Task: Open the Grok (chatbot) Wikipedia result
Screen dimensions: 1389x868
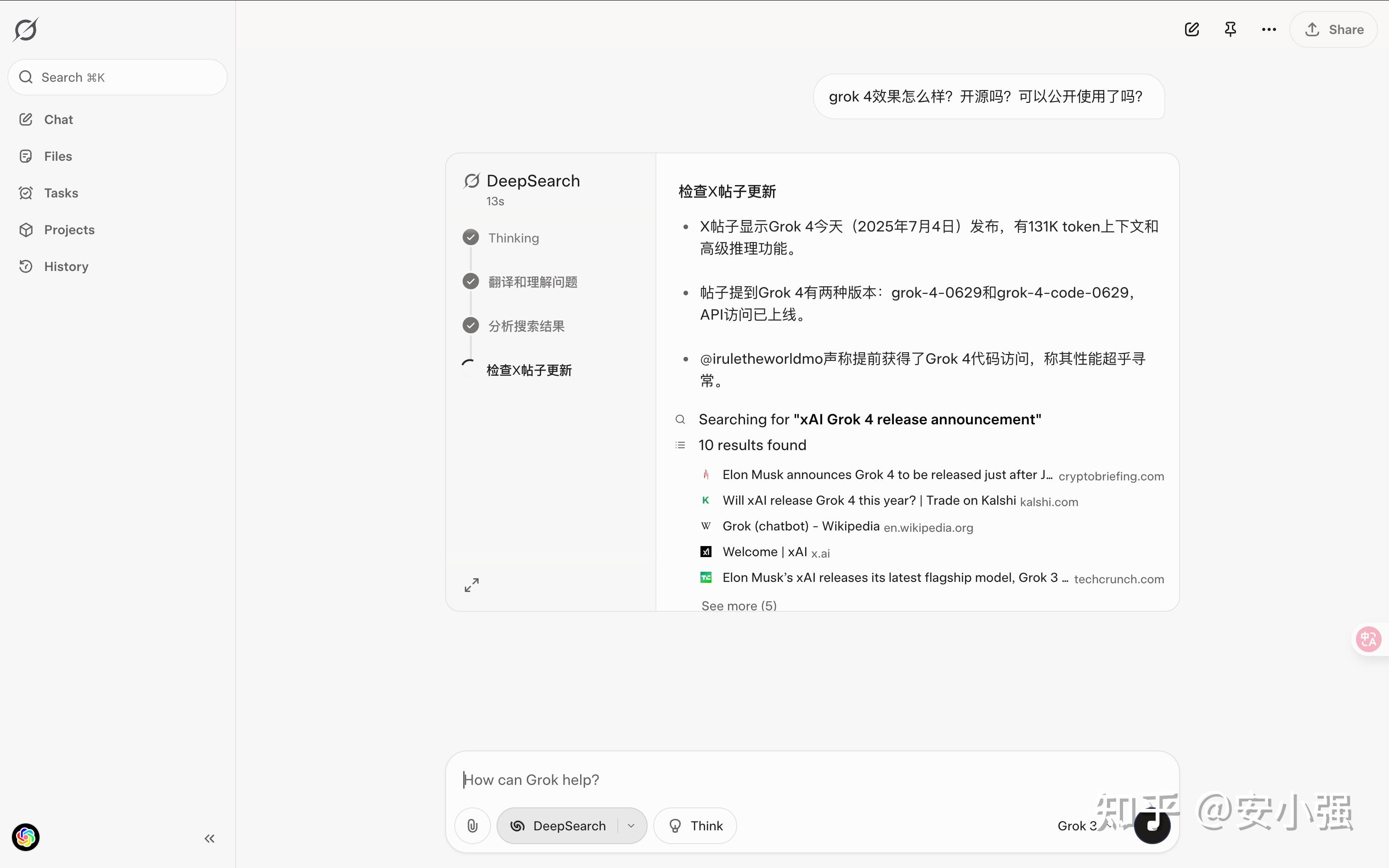Action: coord(801,526)
